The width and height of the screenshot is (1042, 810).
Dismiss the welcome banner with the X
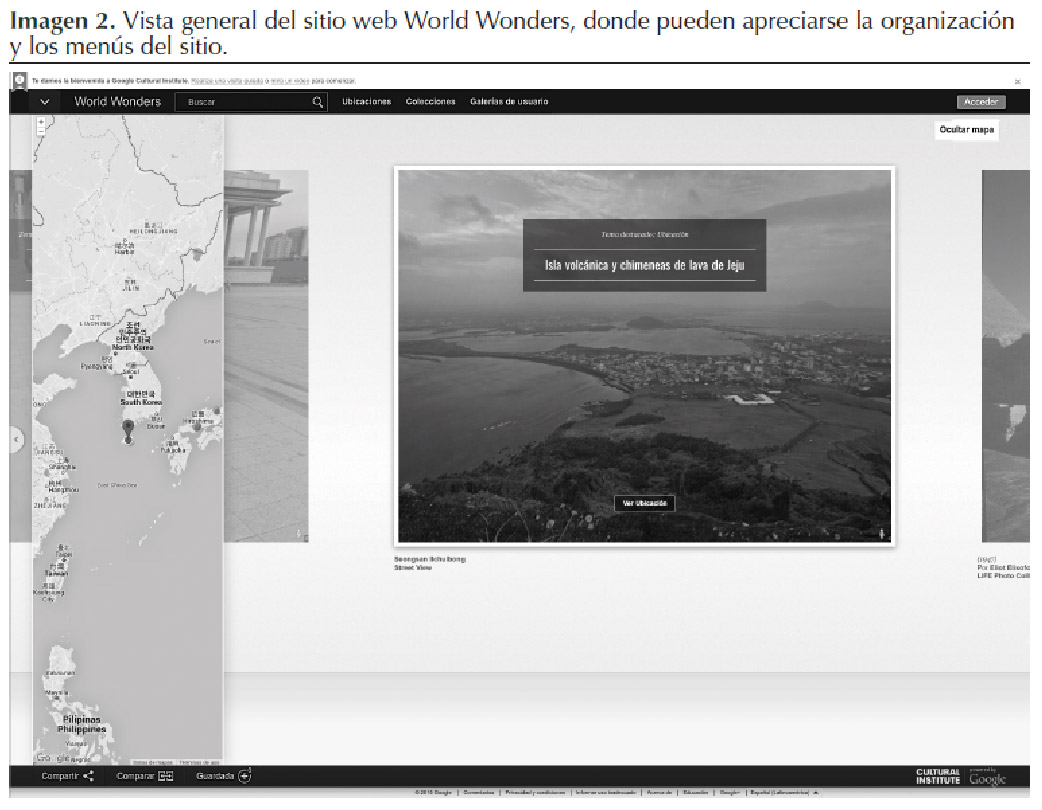click(x=1018, y=81)
